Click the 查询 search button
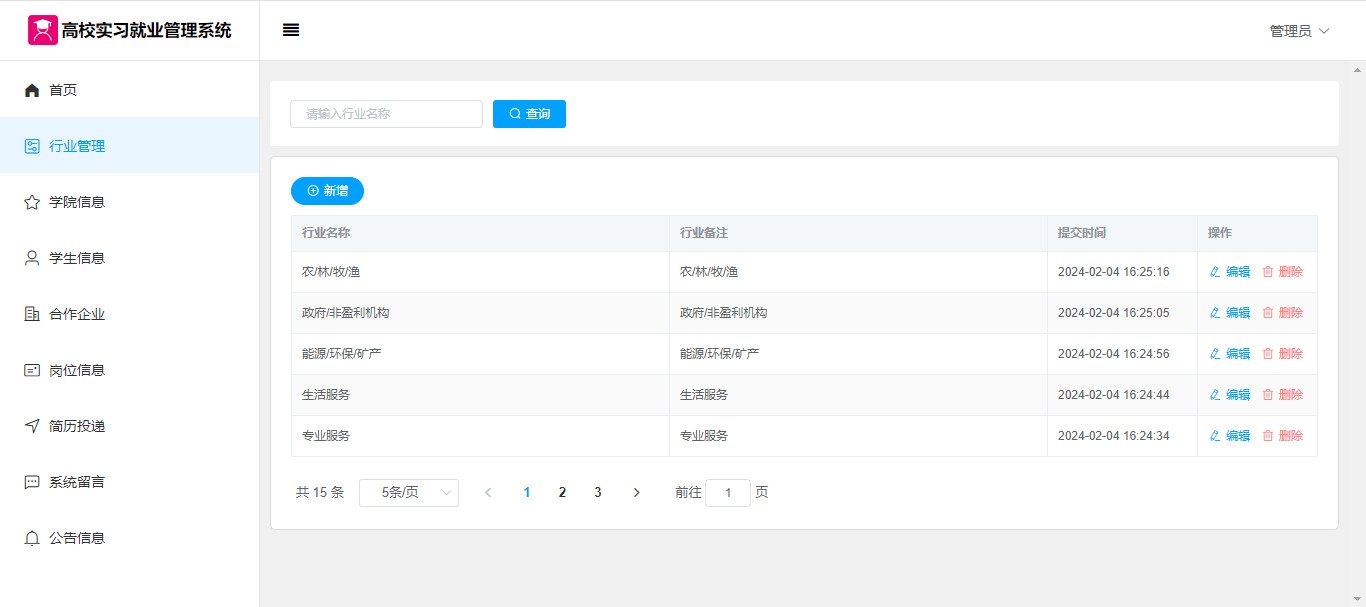Screen dimensions: 1366x607 click(529, 114)
